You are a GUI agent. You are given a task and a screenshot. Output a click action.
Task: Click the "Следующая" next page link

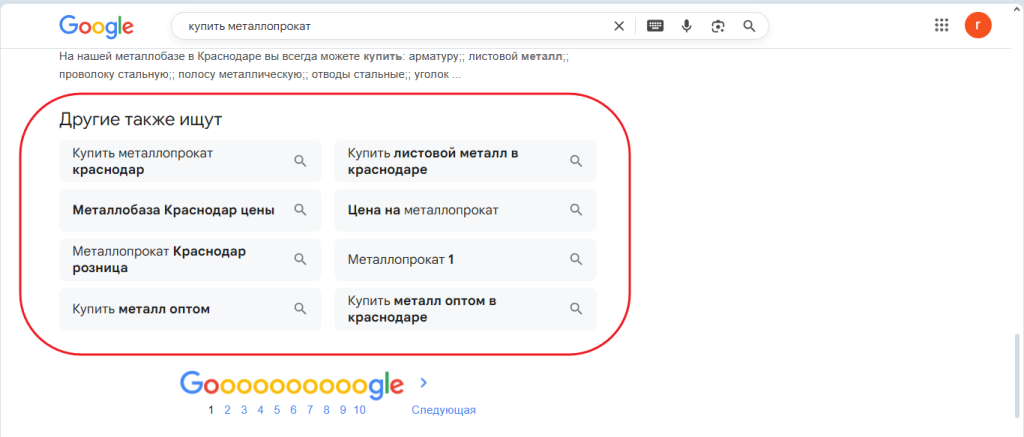click(443, 410)
